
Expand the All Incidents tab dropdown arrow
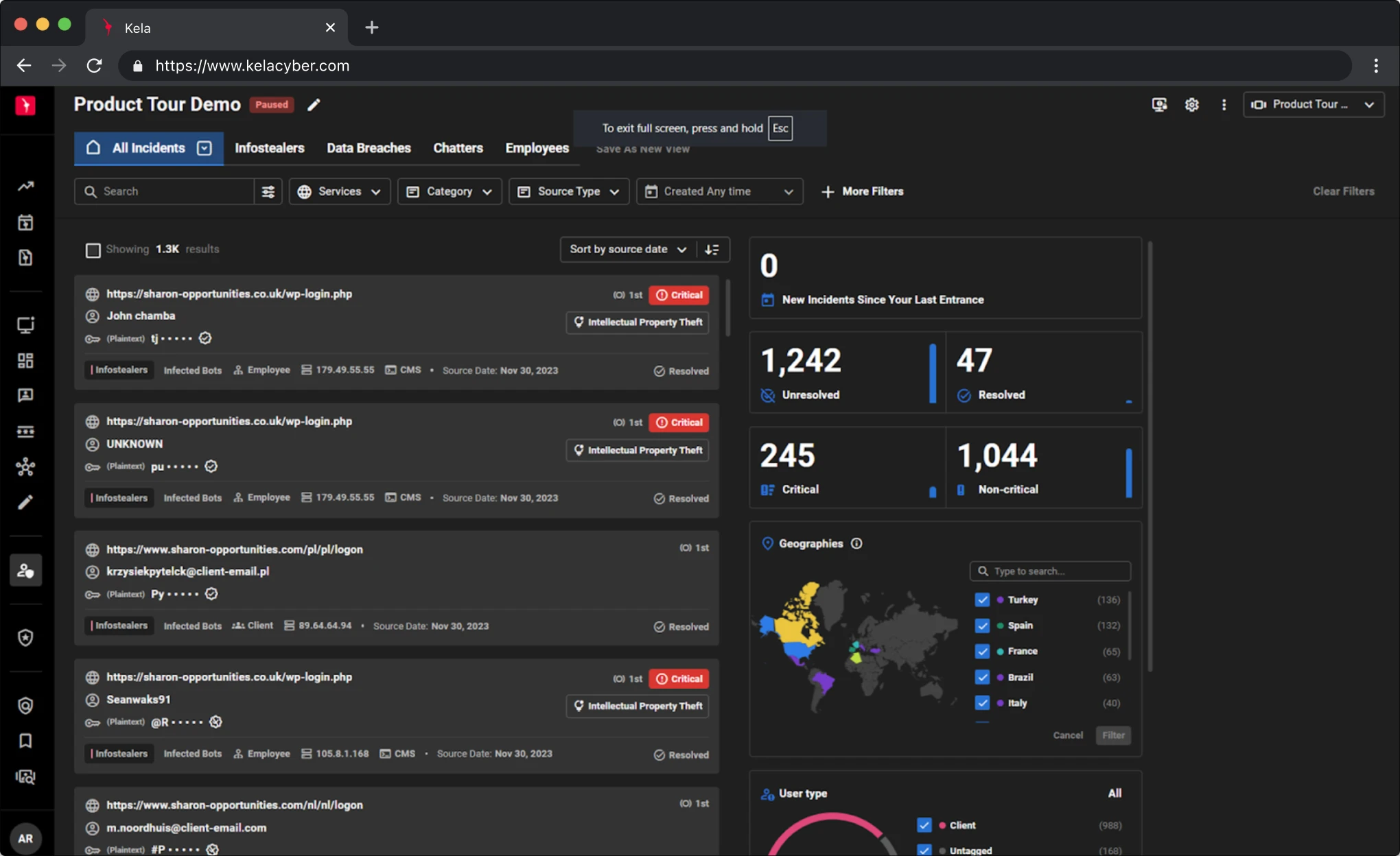(x=205, y=148)
